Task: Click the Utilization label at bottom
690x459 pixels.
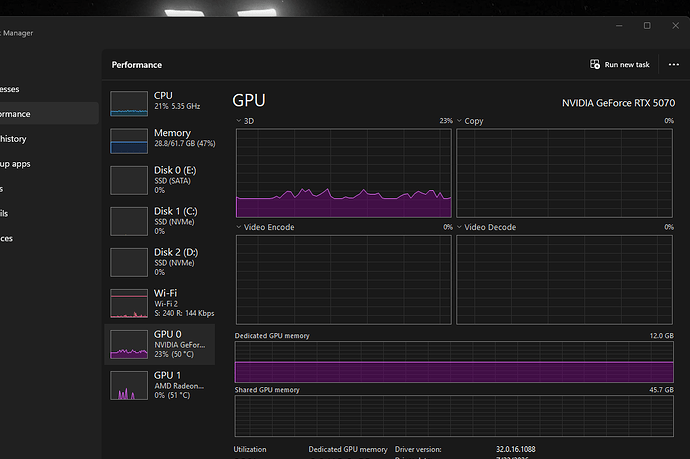Action: [x=250, y=449]
